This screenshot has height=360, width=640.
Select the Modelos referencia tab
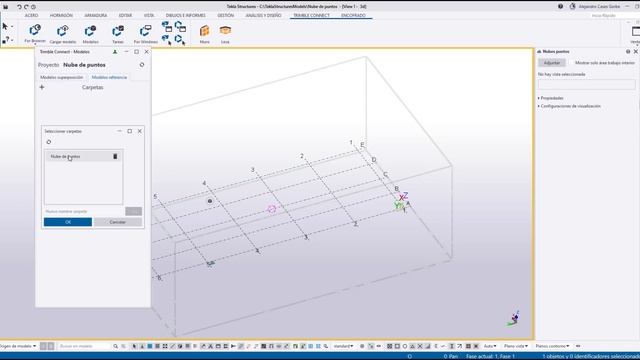pos(109,78)
